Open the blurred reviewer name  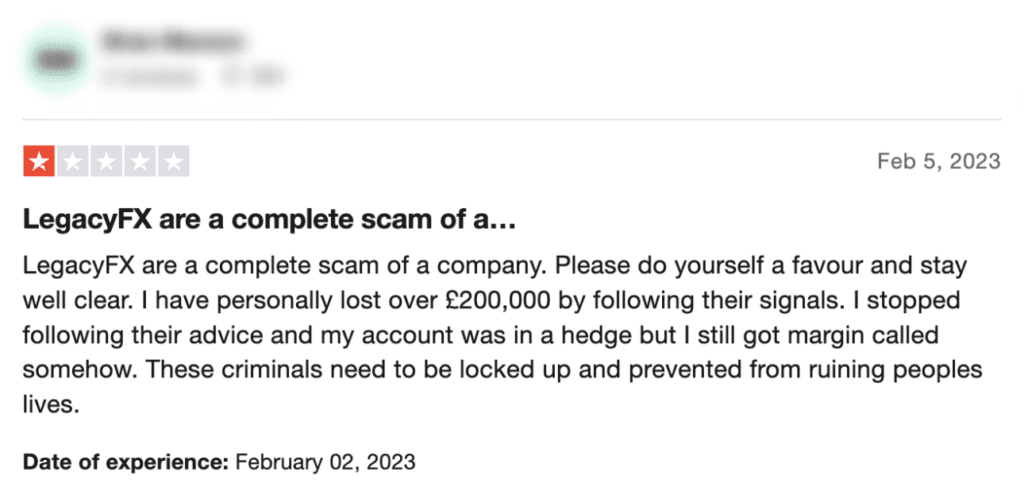[172, 41]
